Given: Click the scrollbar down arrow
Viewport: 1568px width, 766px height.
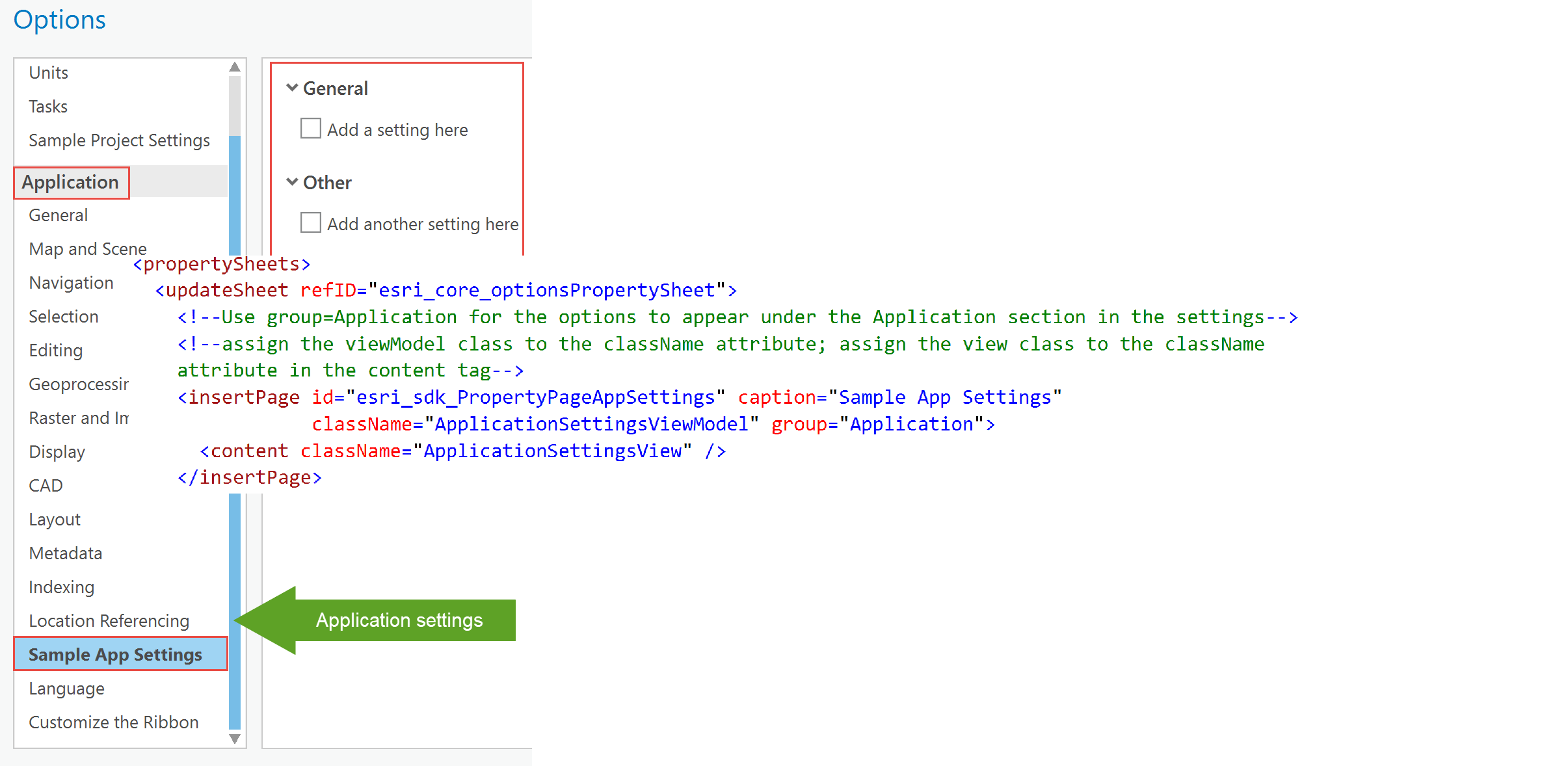Looking at the screenshot, I should click(235, 738).
